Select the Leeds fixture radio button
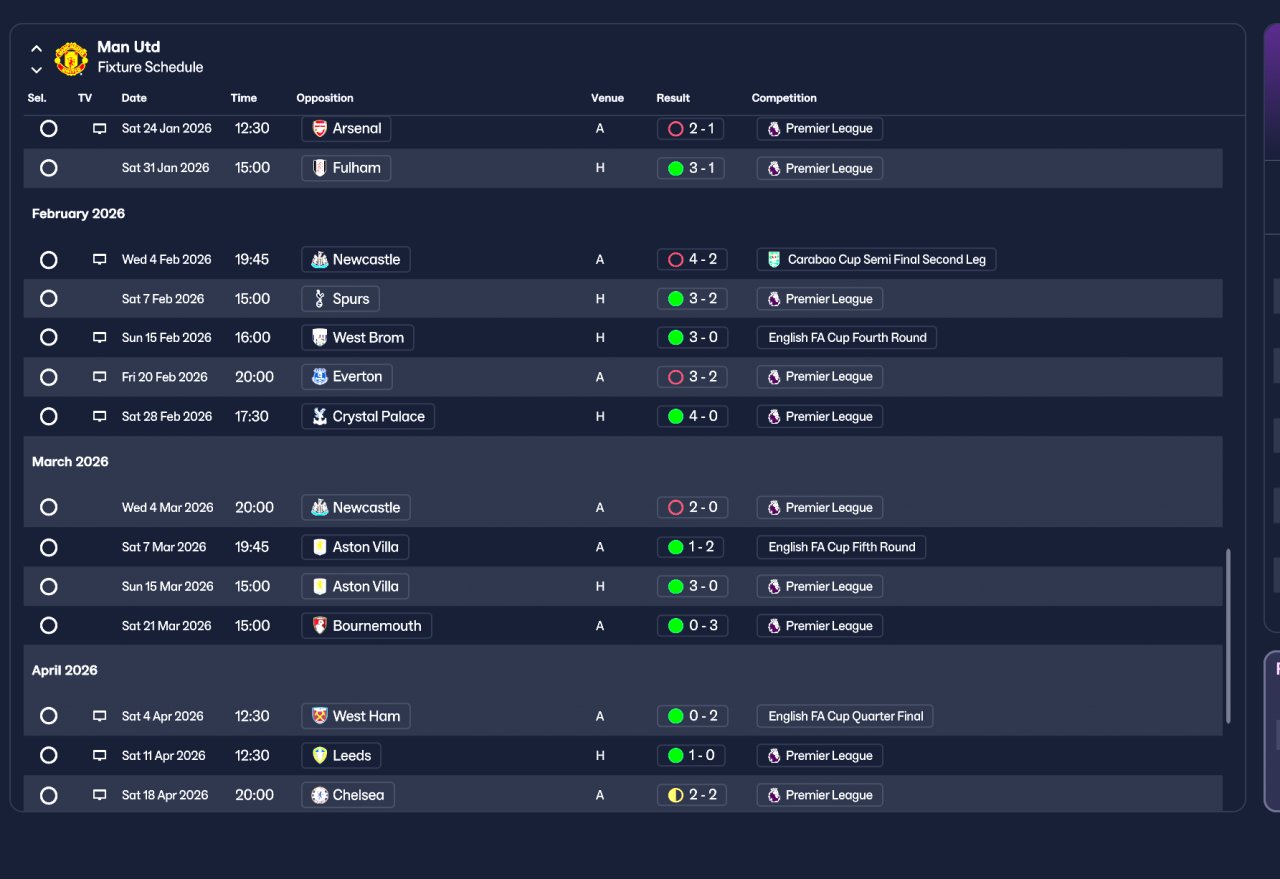Viewport: 1280px width, 879px height. (48, 756)
